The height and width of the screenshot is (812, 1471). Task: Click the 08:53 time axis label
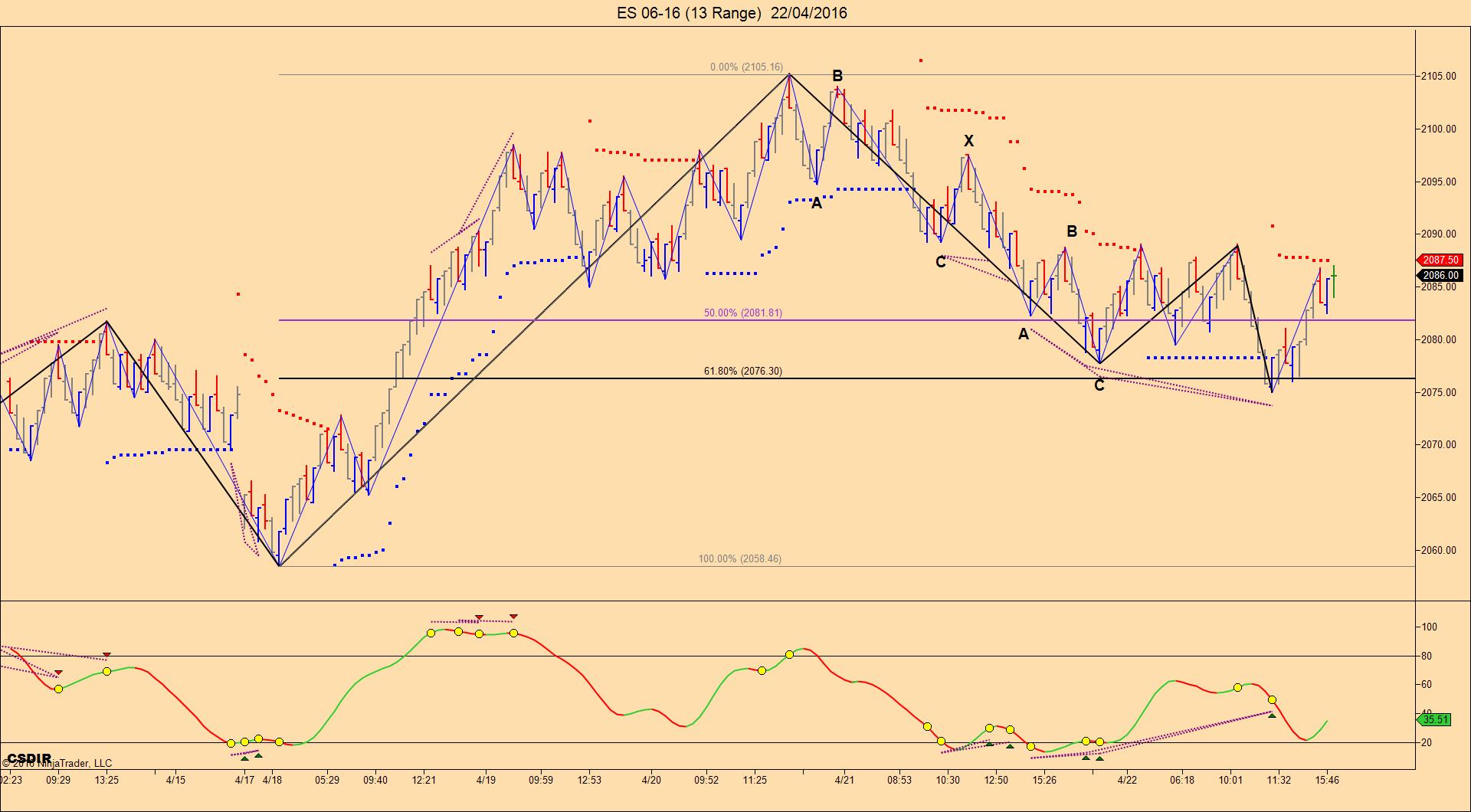(x=899, y=781)
